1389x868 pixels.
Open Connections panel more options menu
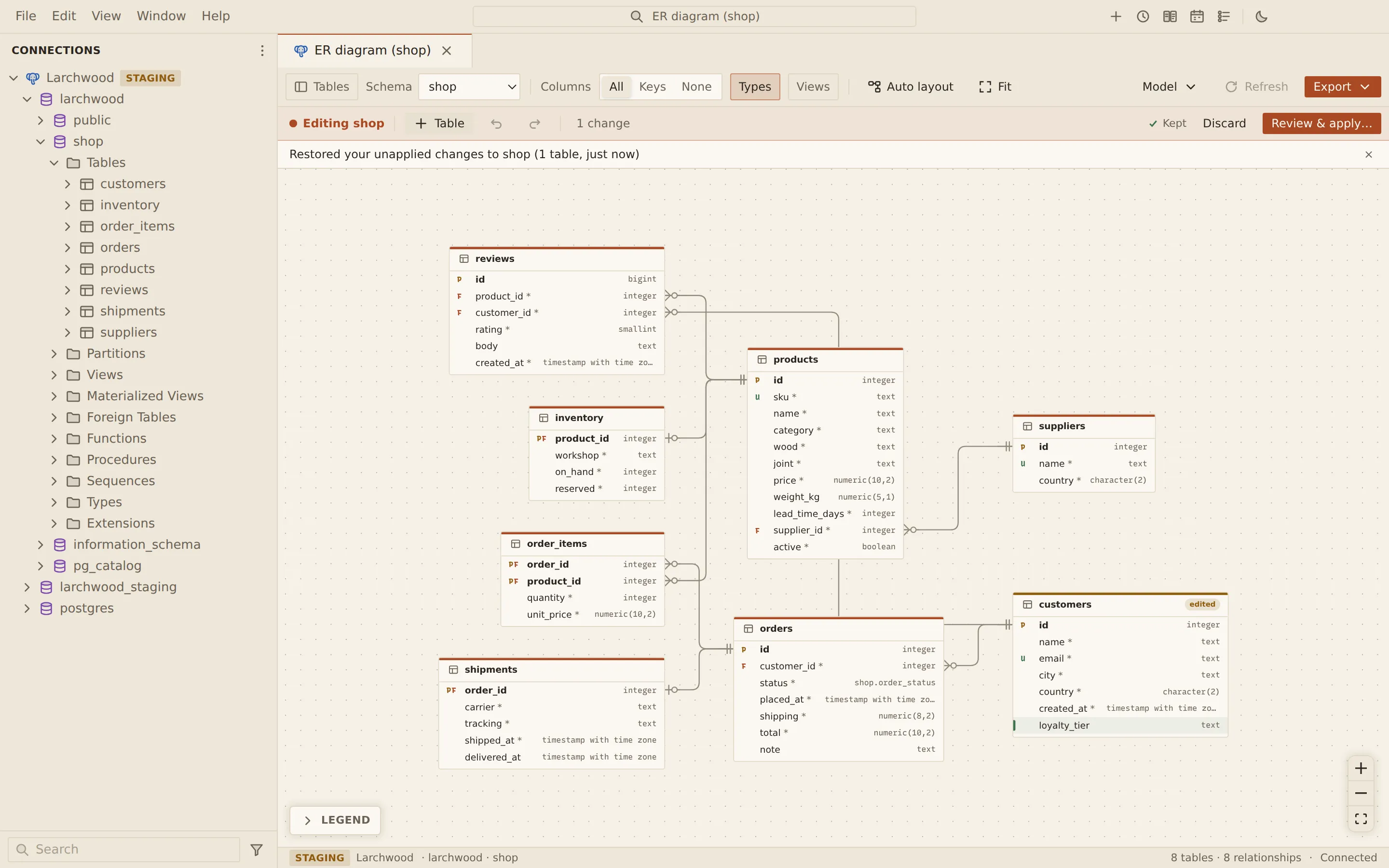[262, 51]
